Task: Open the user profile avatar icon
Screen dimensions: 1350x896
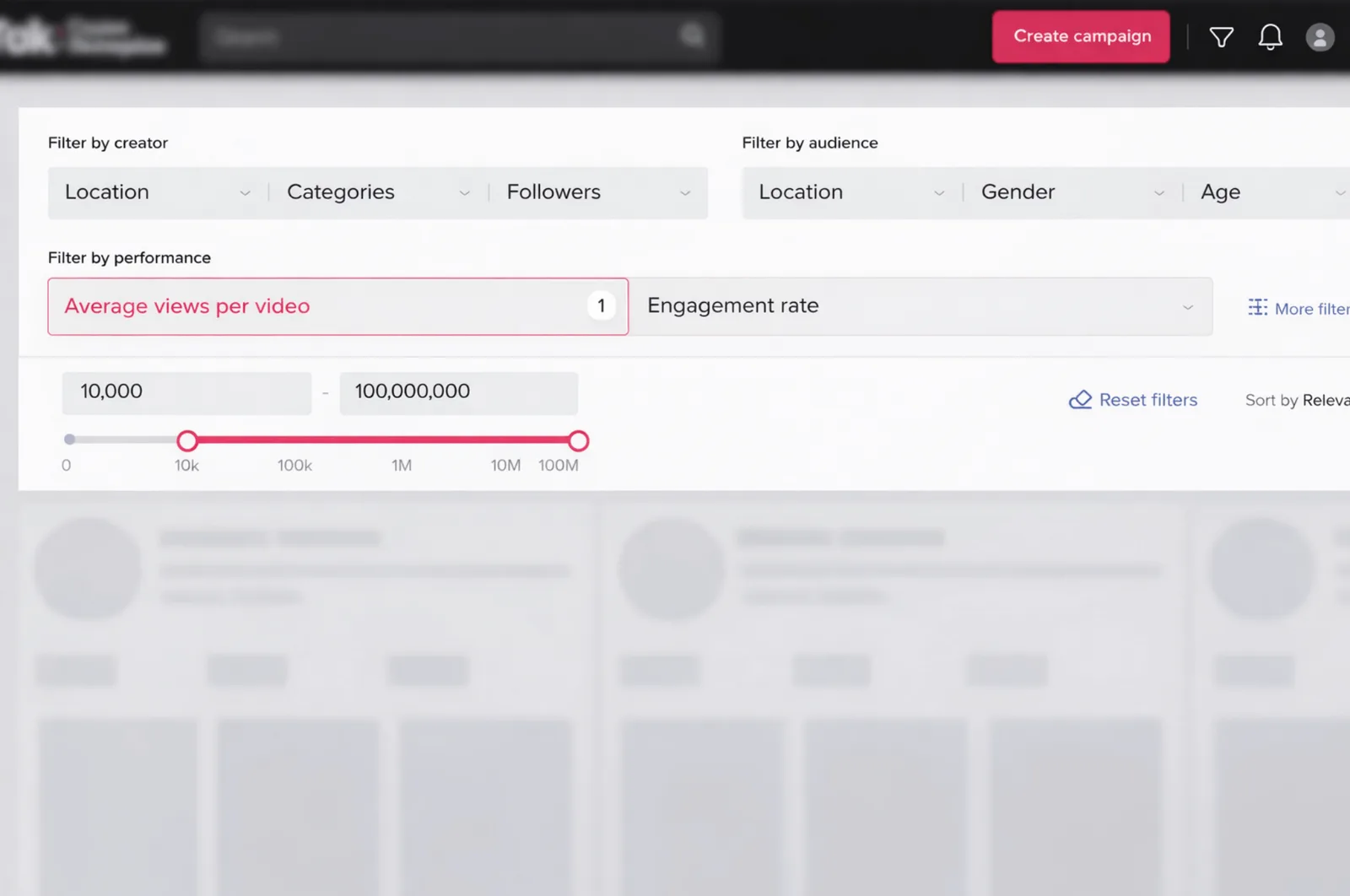Action: click(x=1320, y=37)
